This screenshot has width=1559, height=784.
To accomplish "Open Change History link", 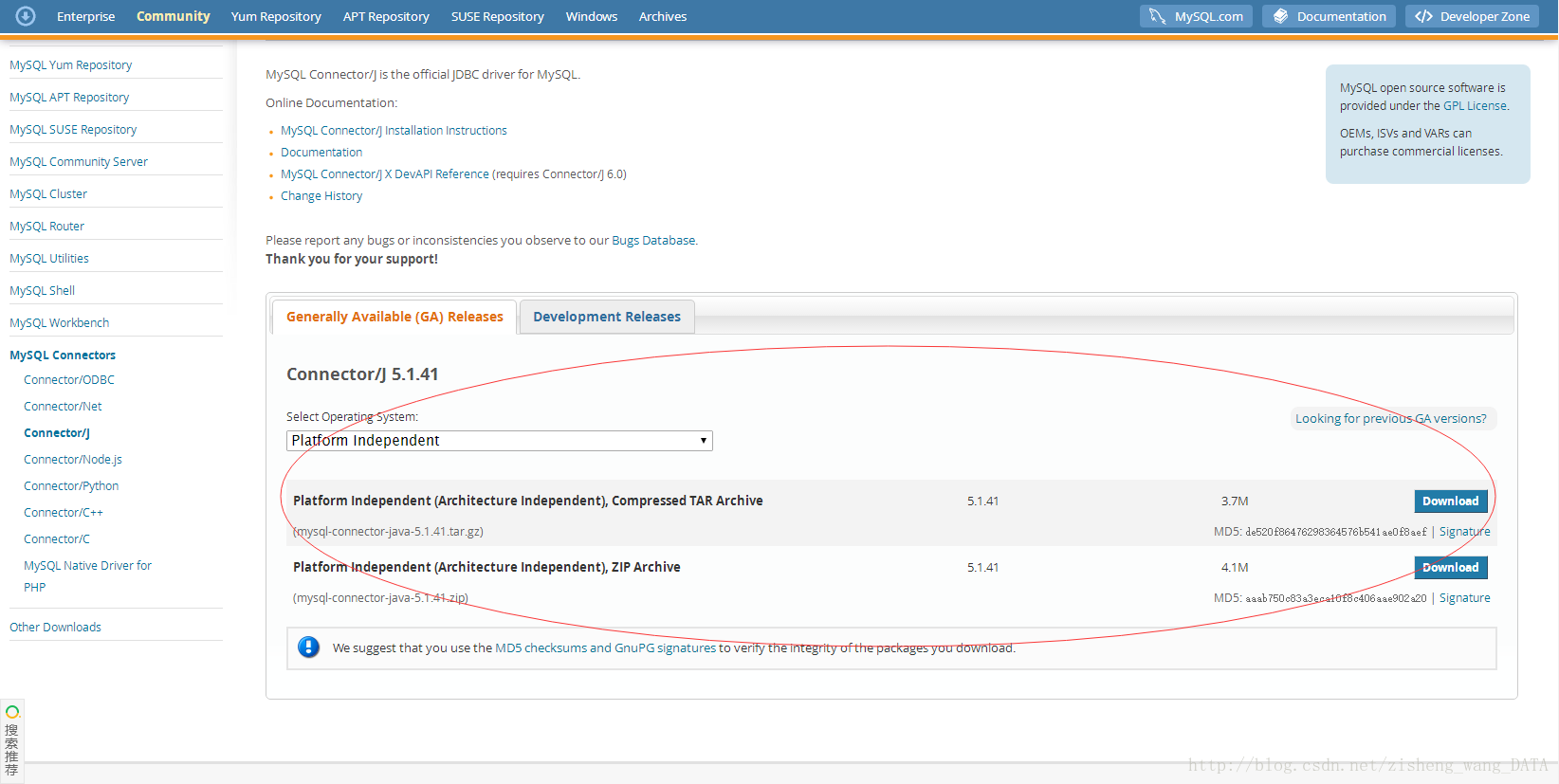I will pyautogui.click(x=321, y=196).
